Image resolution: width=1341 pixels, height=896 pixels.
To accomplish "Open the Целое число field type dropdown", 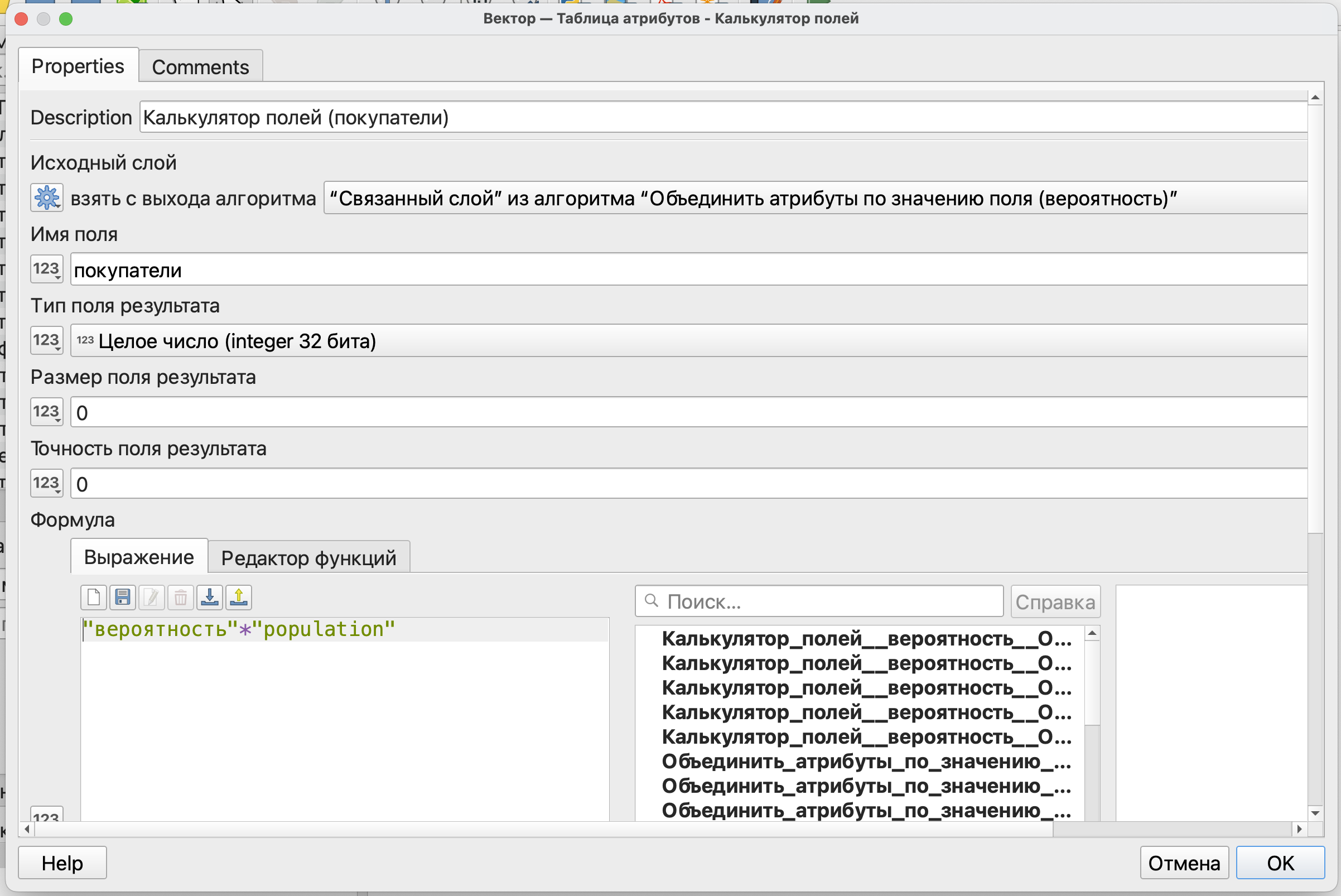I will click(x=688, y=340).
